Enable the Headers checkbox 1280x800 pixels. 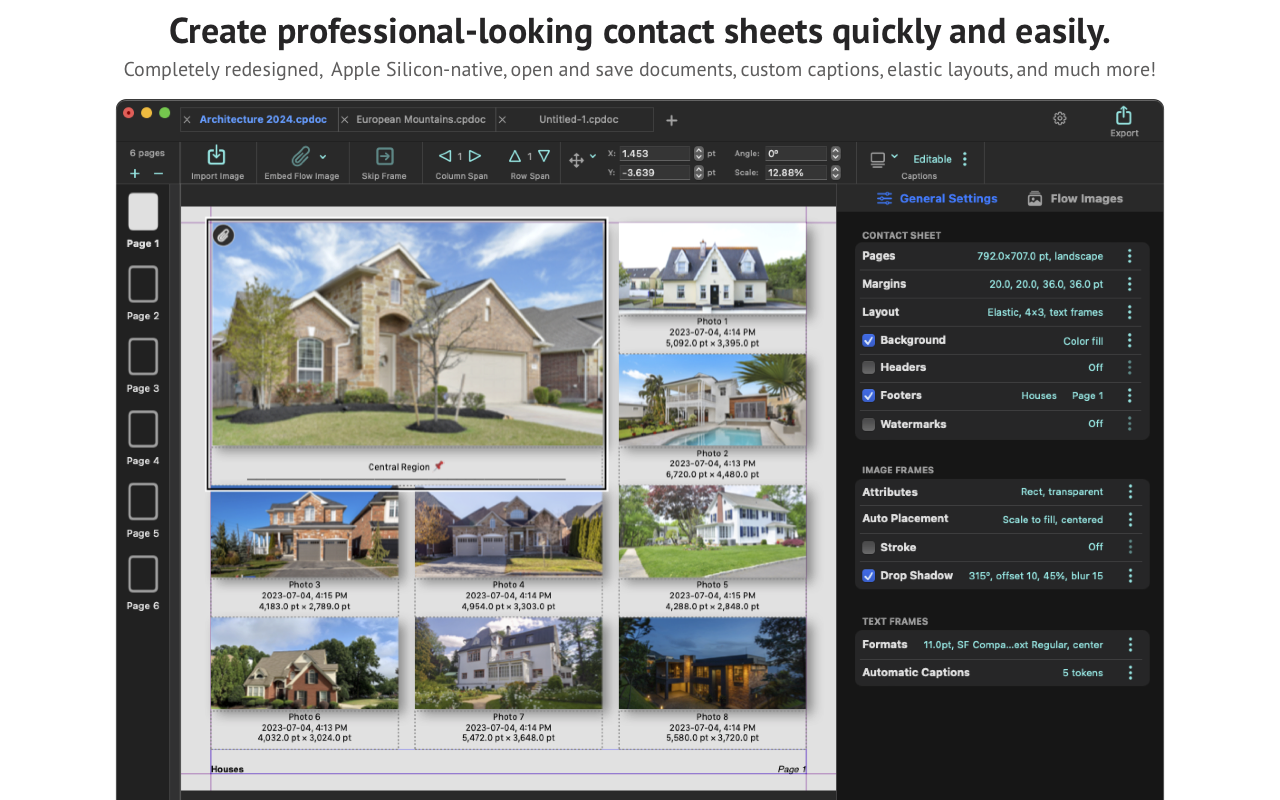pos(869,367)
